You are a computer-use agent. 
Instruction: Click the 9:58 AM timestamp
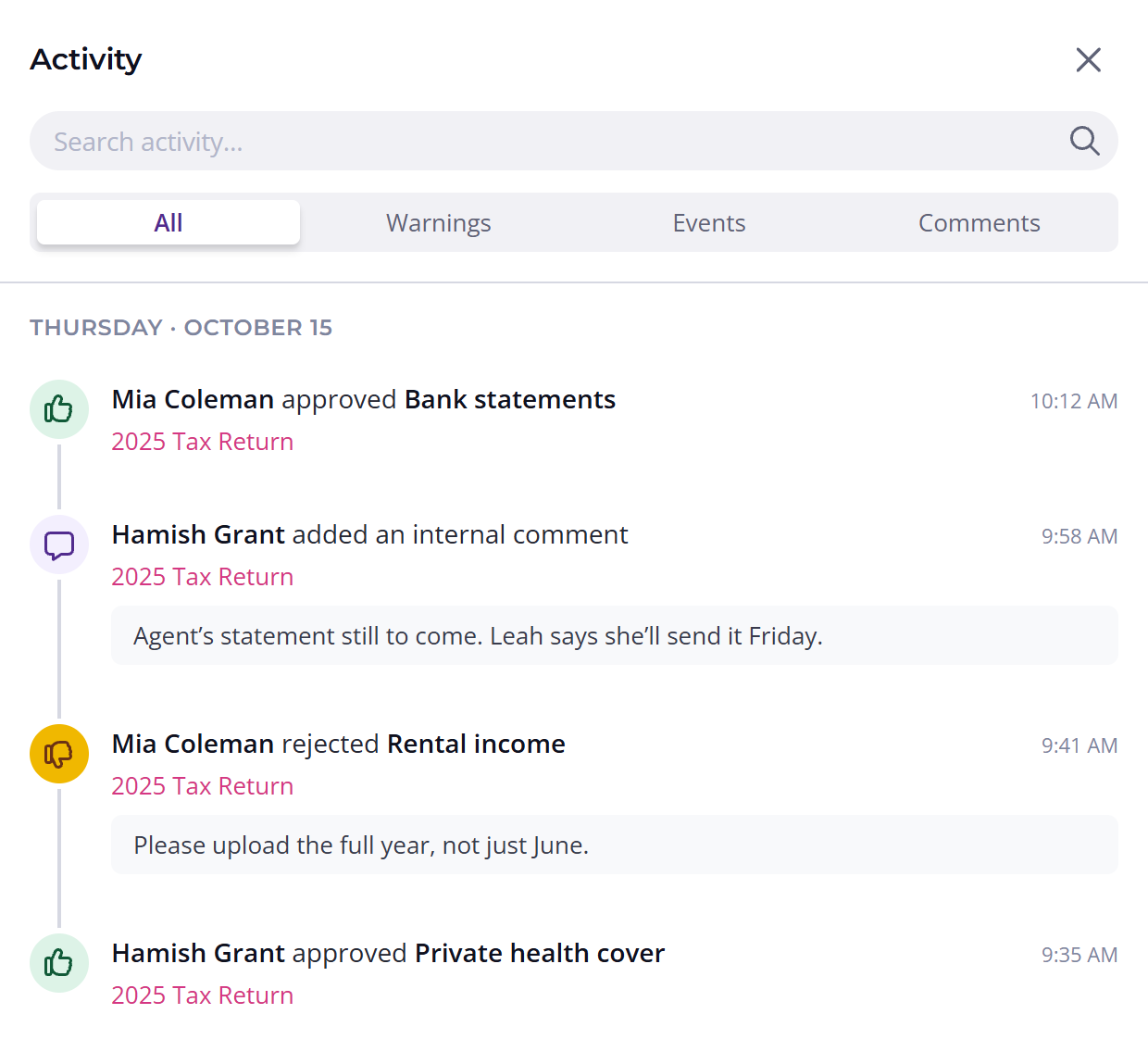(1079, 537)
